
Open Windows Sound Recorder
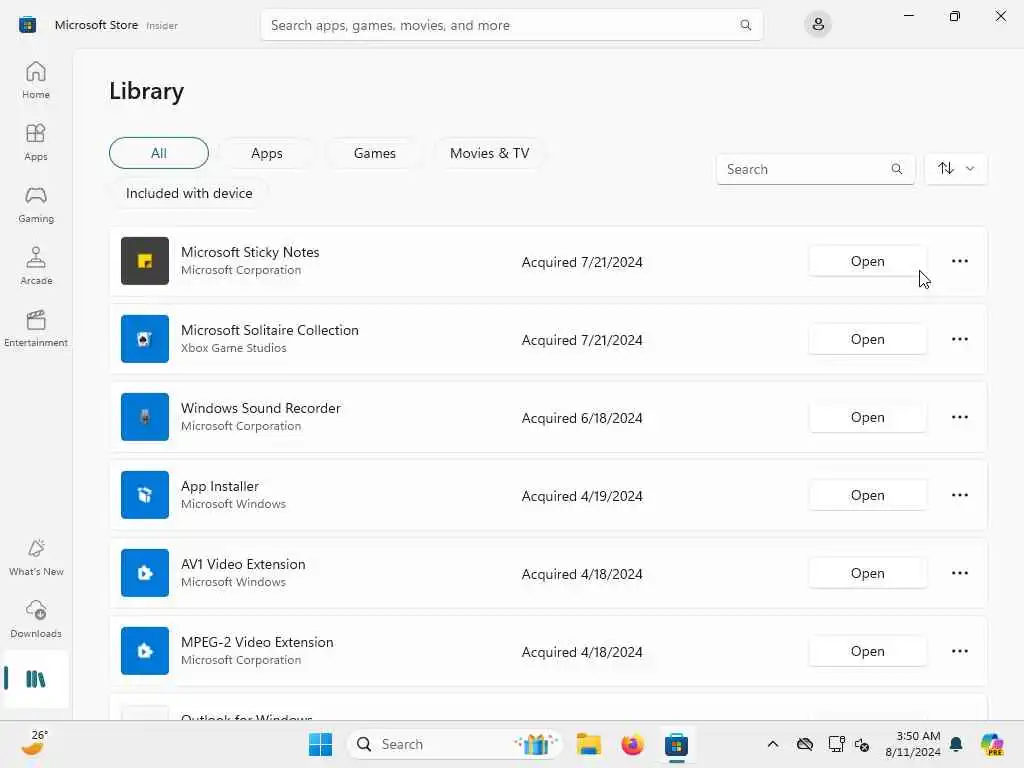point(867,417)
